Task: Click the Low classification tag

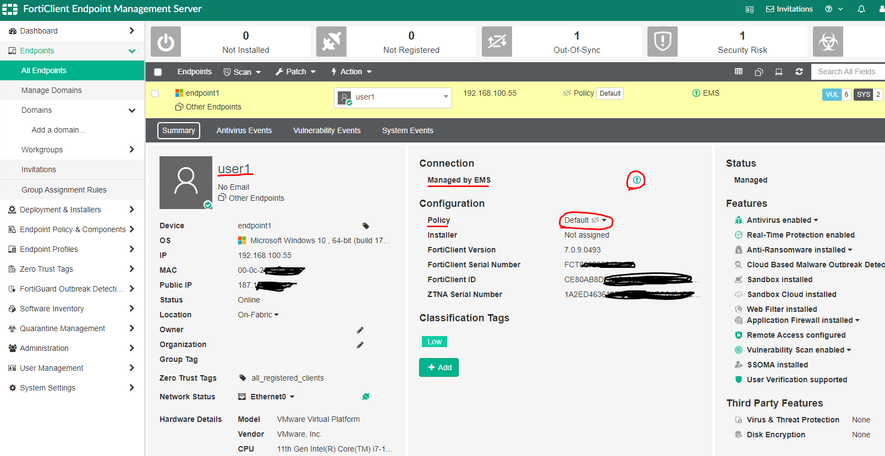Action: pos(434,342)
